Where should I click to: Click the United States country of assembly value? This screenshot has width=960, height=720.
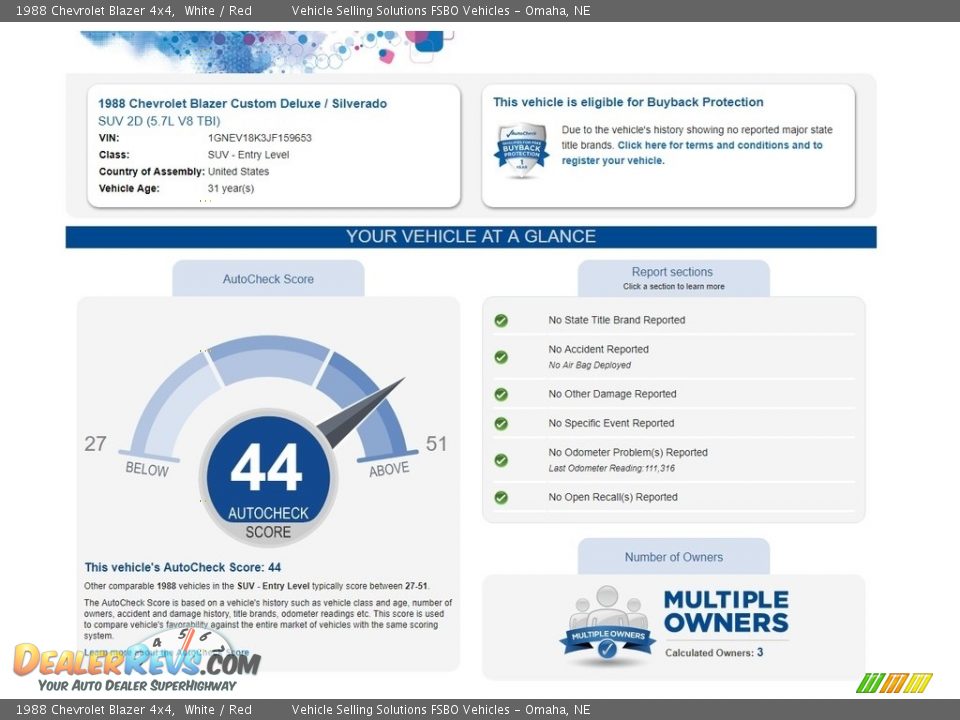238,171
